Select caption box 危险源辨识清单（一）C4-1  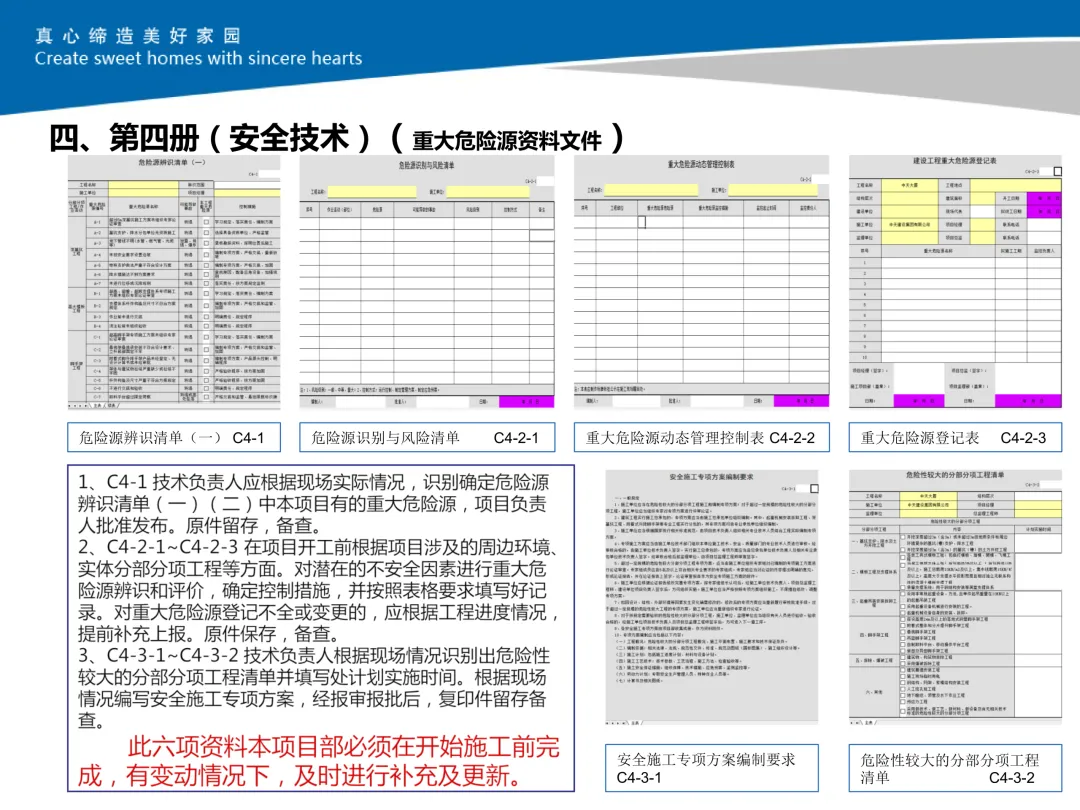pyautogui.click(x=174, y=437)
